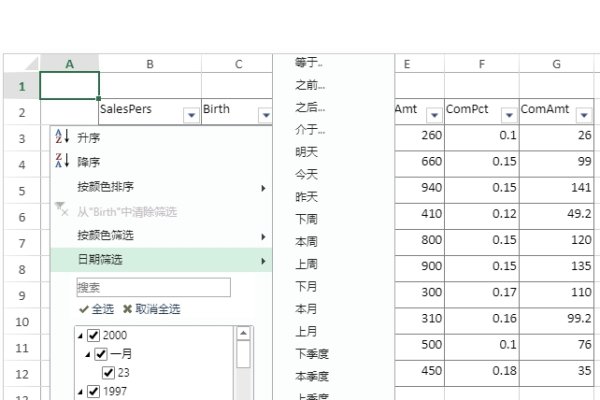Click the date list scrollbar thumb
This screenshot has width=600, height=400.
click(243, 355)
